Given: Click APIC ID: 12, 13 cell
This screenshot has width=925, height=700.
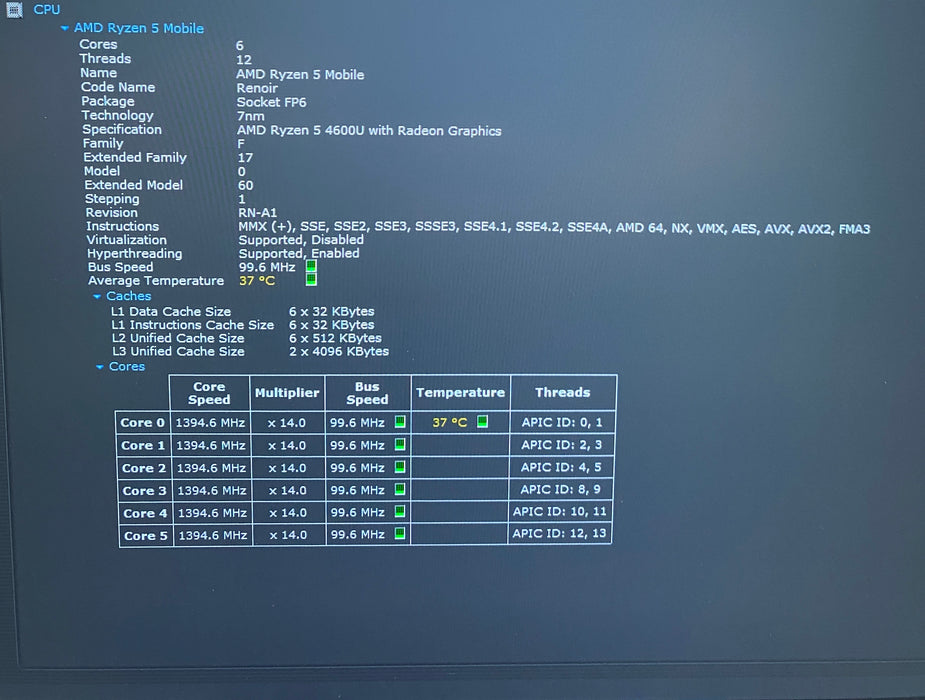Looking at the screenshot, I should coord(559,534).
